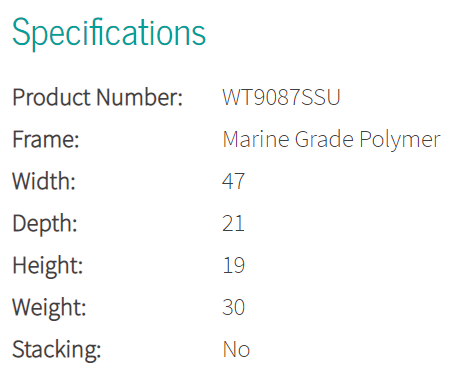Select the Height label
This screenshot has width=450, height=386.
(x=48, y=266)
